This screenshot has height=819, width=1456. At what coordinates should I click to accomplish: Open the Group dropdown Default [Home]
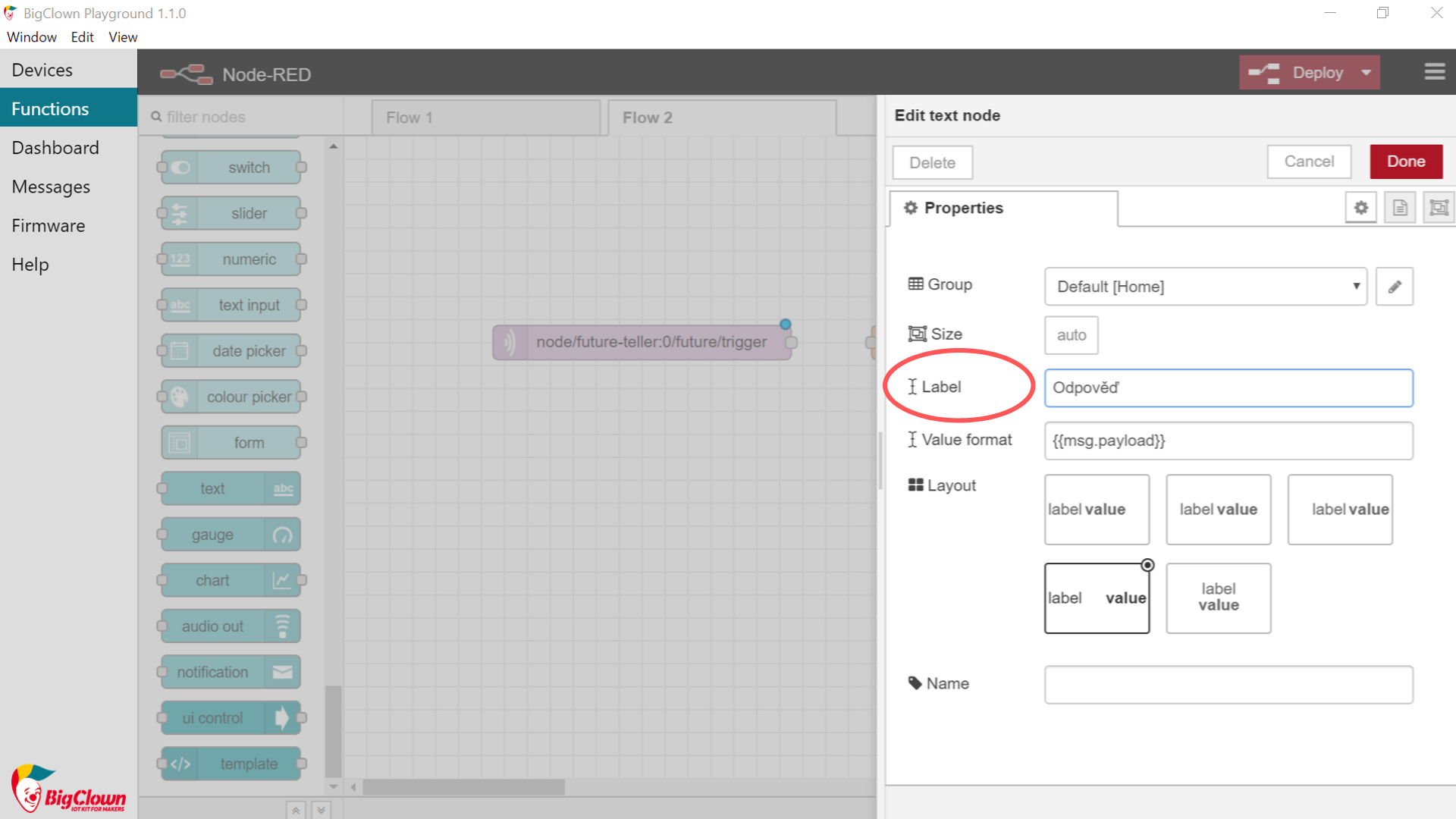[x=1206, y=287]
